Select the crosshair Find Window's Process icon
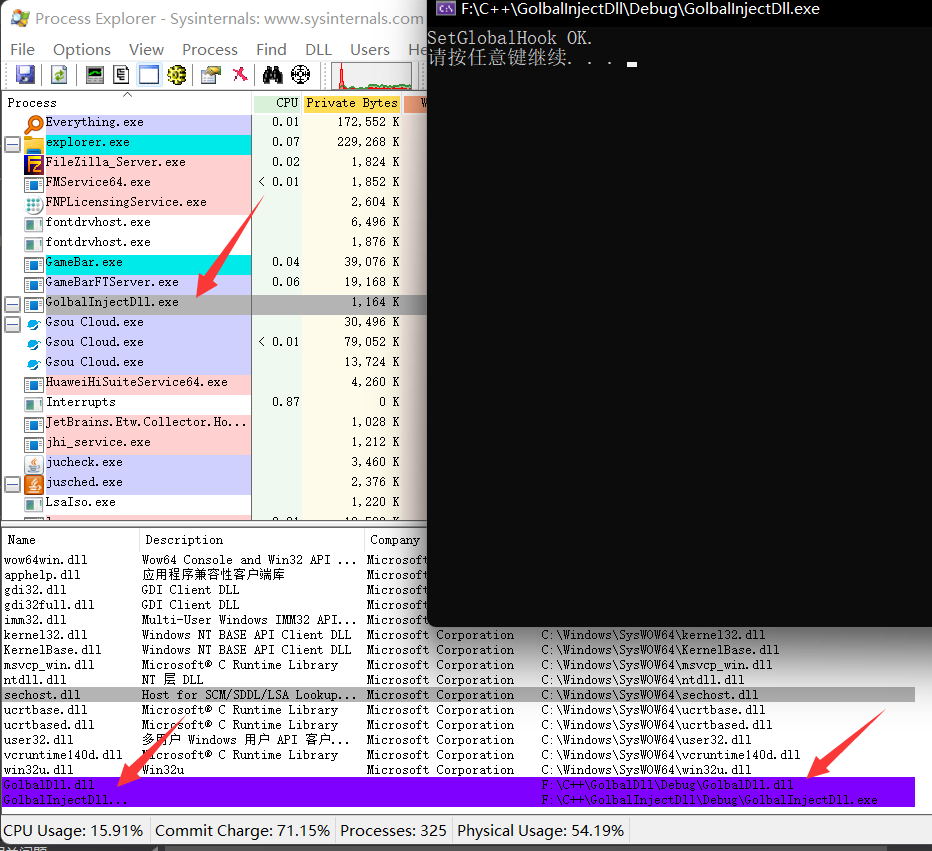The height and width of the screenshot is (851, 932). click(x=301, y=75)
